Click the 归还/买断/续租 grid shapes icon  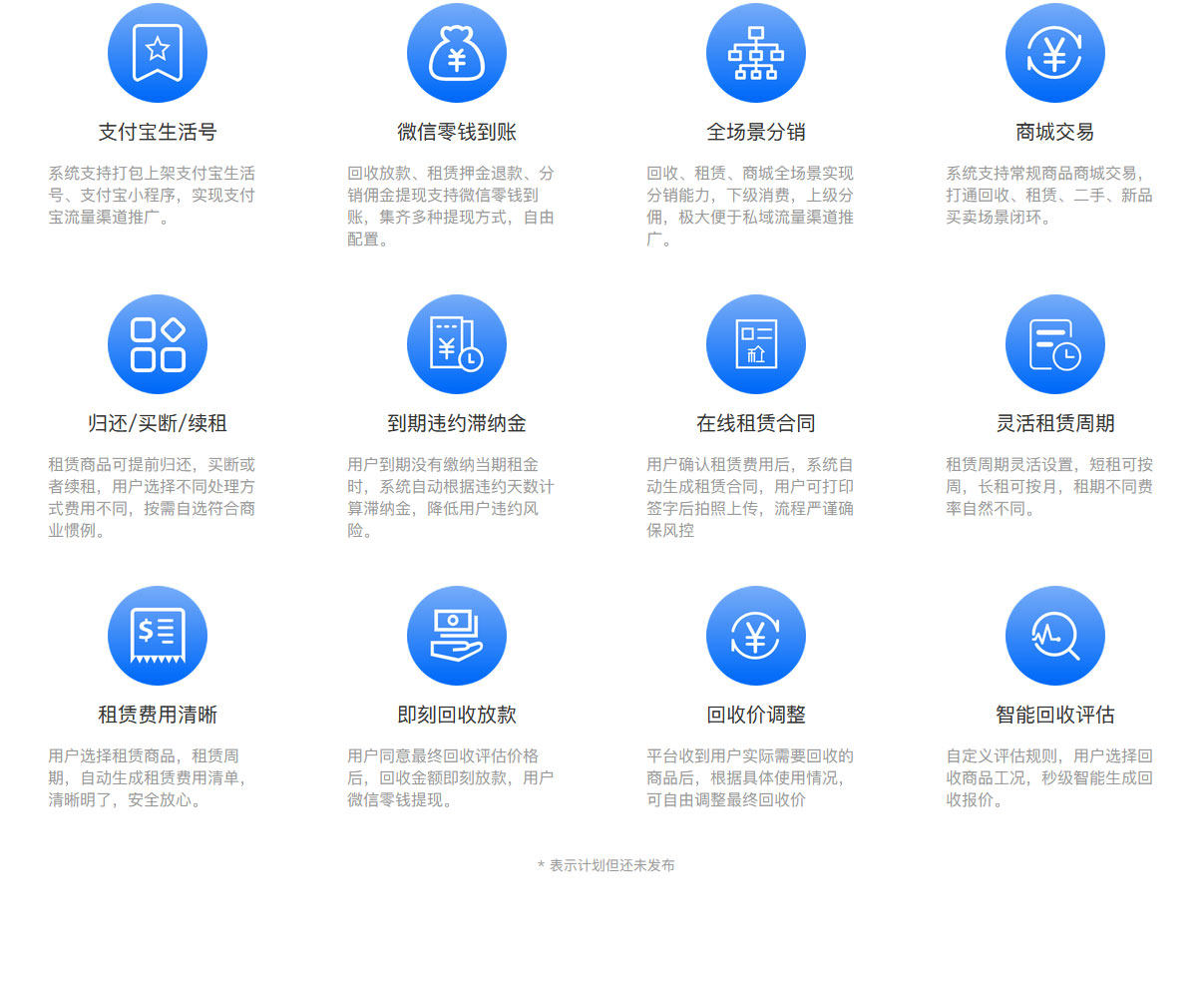pos(157,343)
